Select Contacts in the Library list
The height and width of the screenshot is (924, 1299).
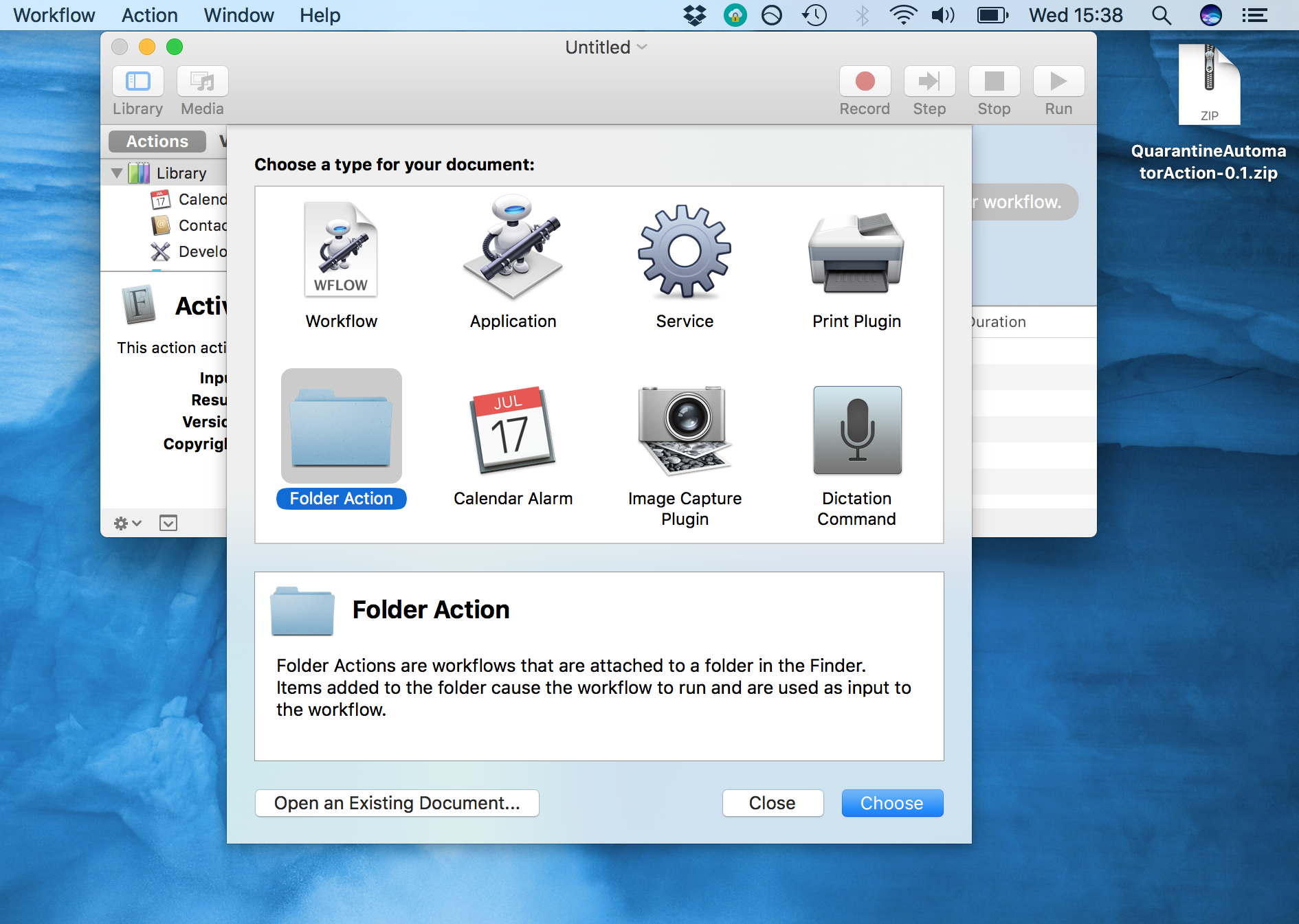188,225
